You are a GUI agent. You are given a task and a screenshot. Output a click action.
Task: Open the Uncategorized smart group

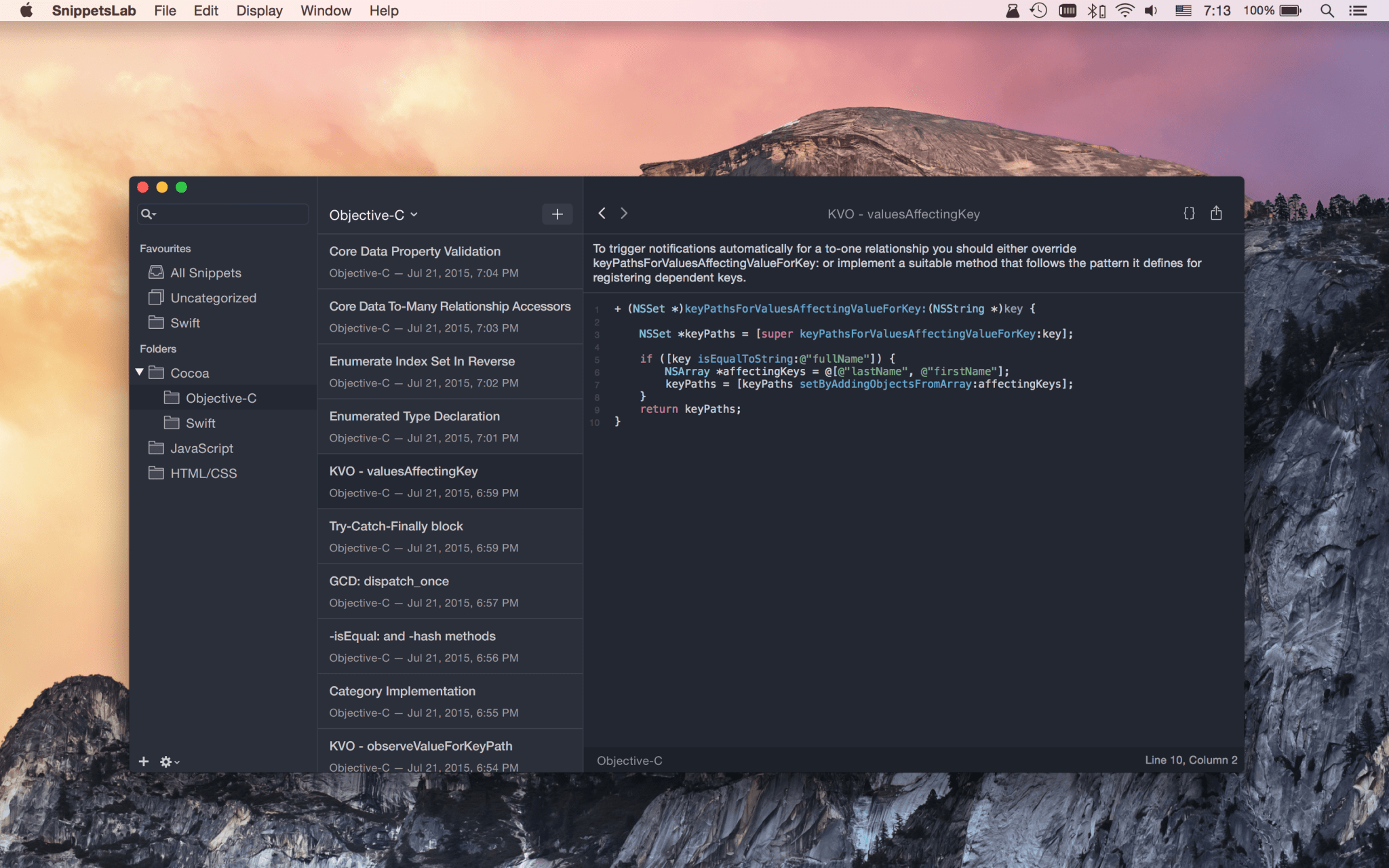point(212,298)
